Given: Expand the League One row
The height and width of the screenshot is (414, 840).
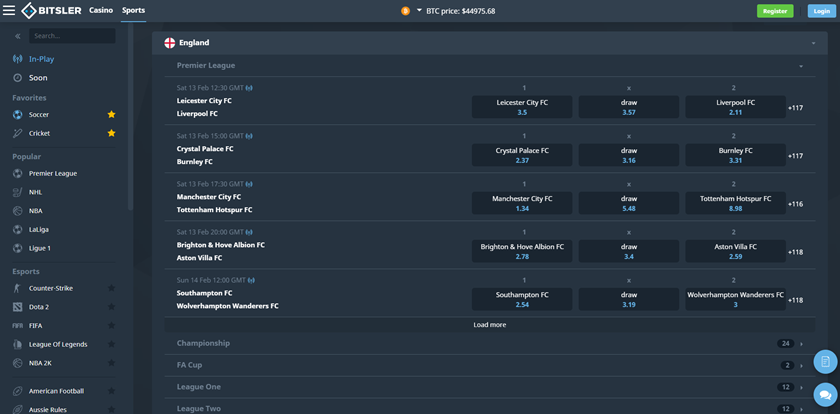Looking at the screenshot, I should click(x=490, y=387).
